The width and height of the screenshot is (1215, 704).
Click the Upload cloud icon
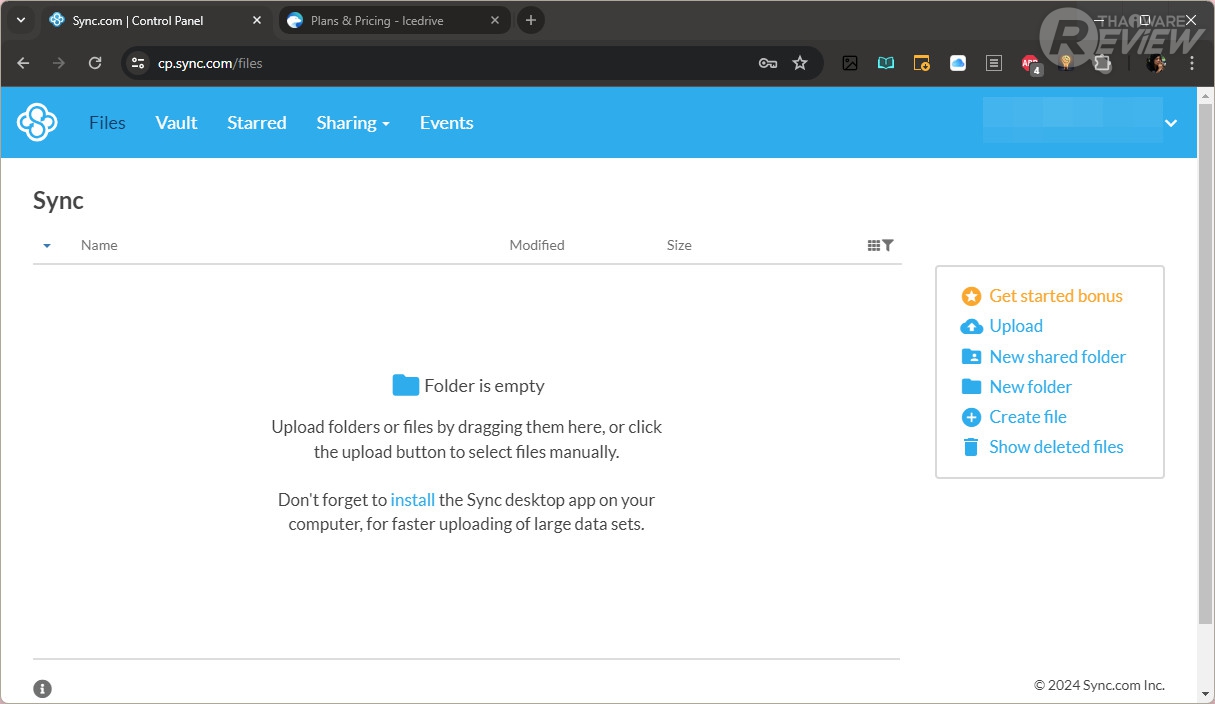(x=971, y=326)
